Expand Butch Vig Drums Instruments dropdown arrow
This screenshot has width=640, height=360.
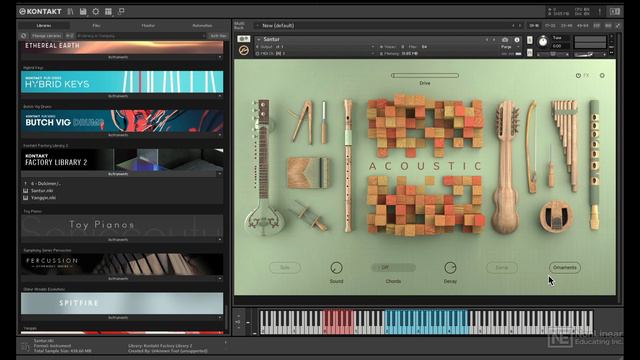pos(220,135)
